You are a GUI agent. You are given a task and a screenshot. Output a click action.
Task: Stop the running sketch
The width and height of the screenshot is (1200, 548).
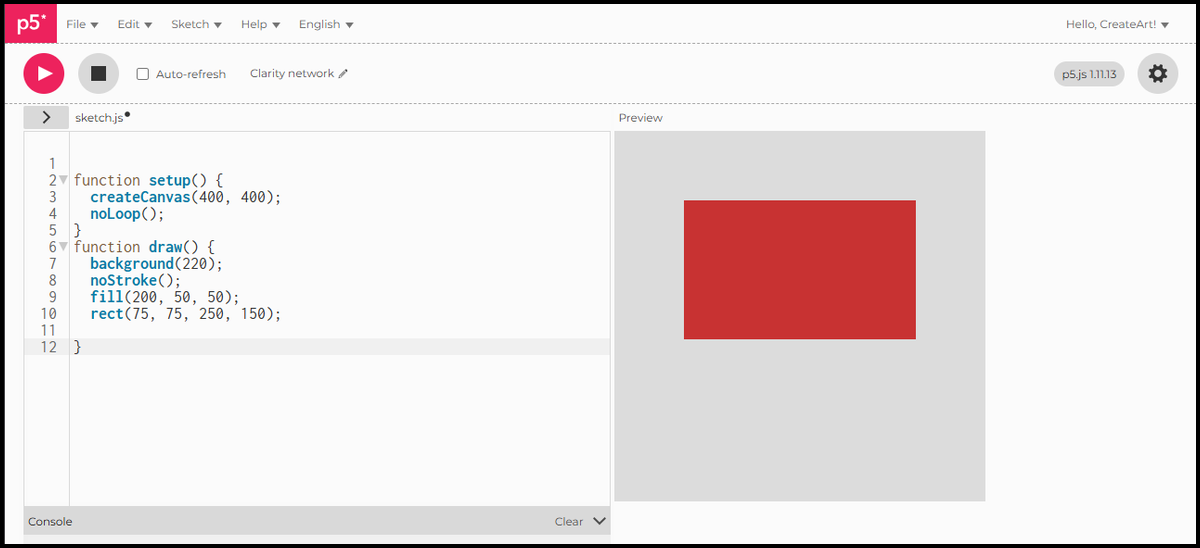click(x=98, y=73)
